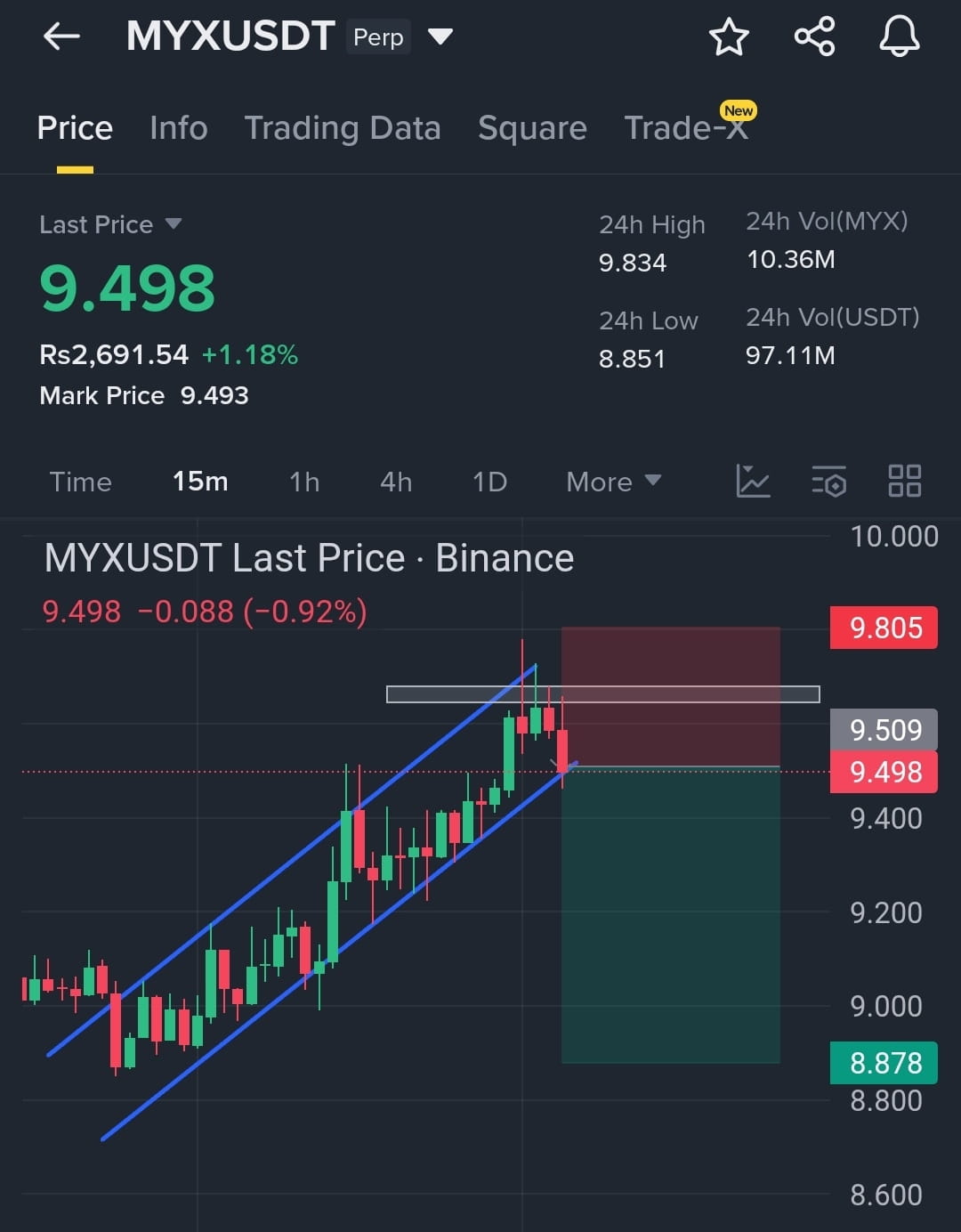The image size is (961, 1232).
Task: Go back using the left arrow
Action: 61,36
